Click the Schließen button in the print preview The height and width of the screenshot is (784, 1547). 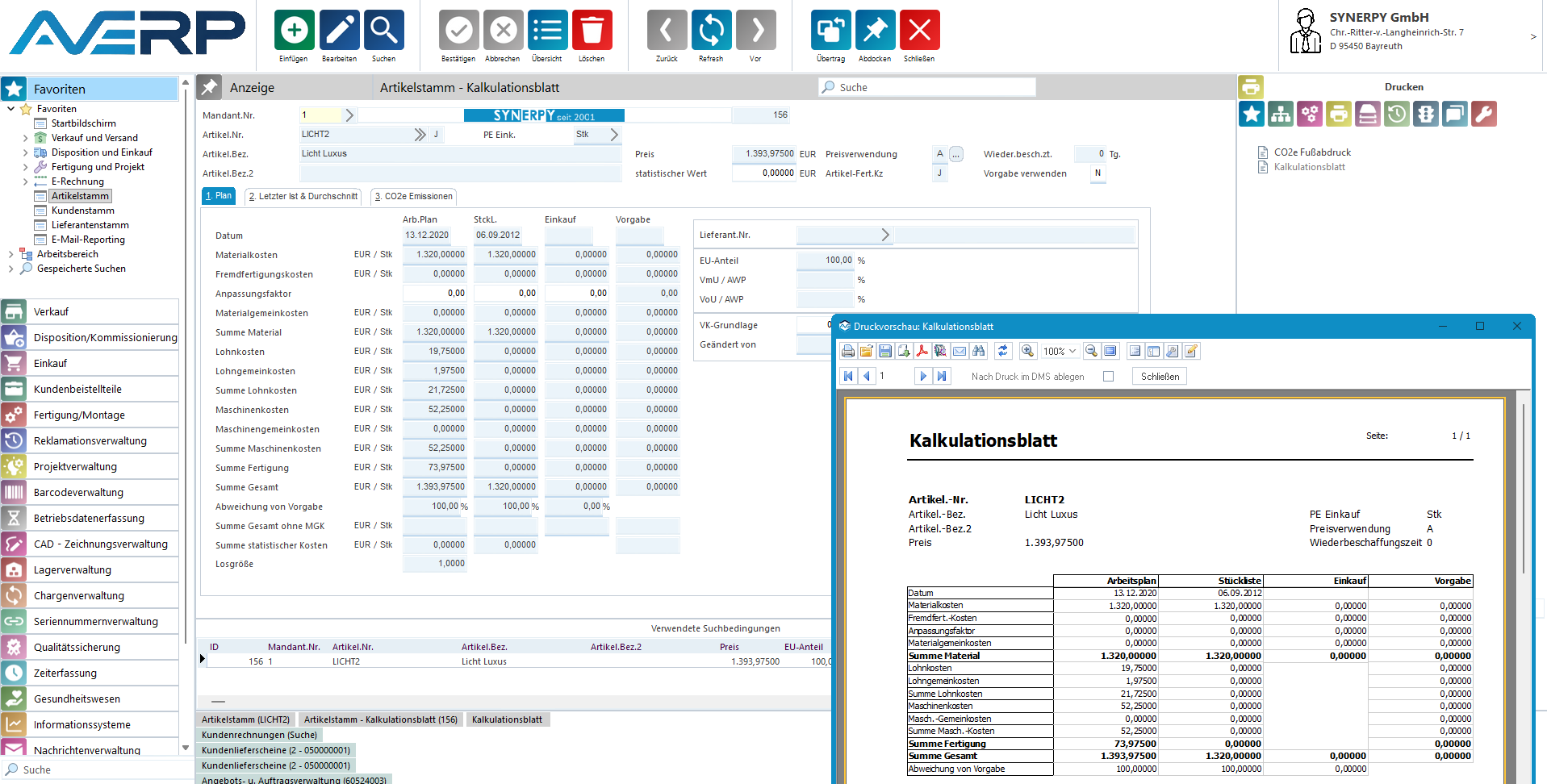coord(1160,377)
